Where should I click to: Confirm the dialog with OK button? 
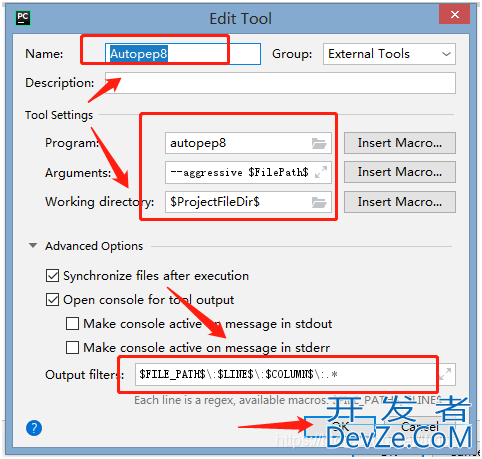[340, 426]
